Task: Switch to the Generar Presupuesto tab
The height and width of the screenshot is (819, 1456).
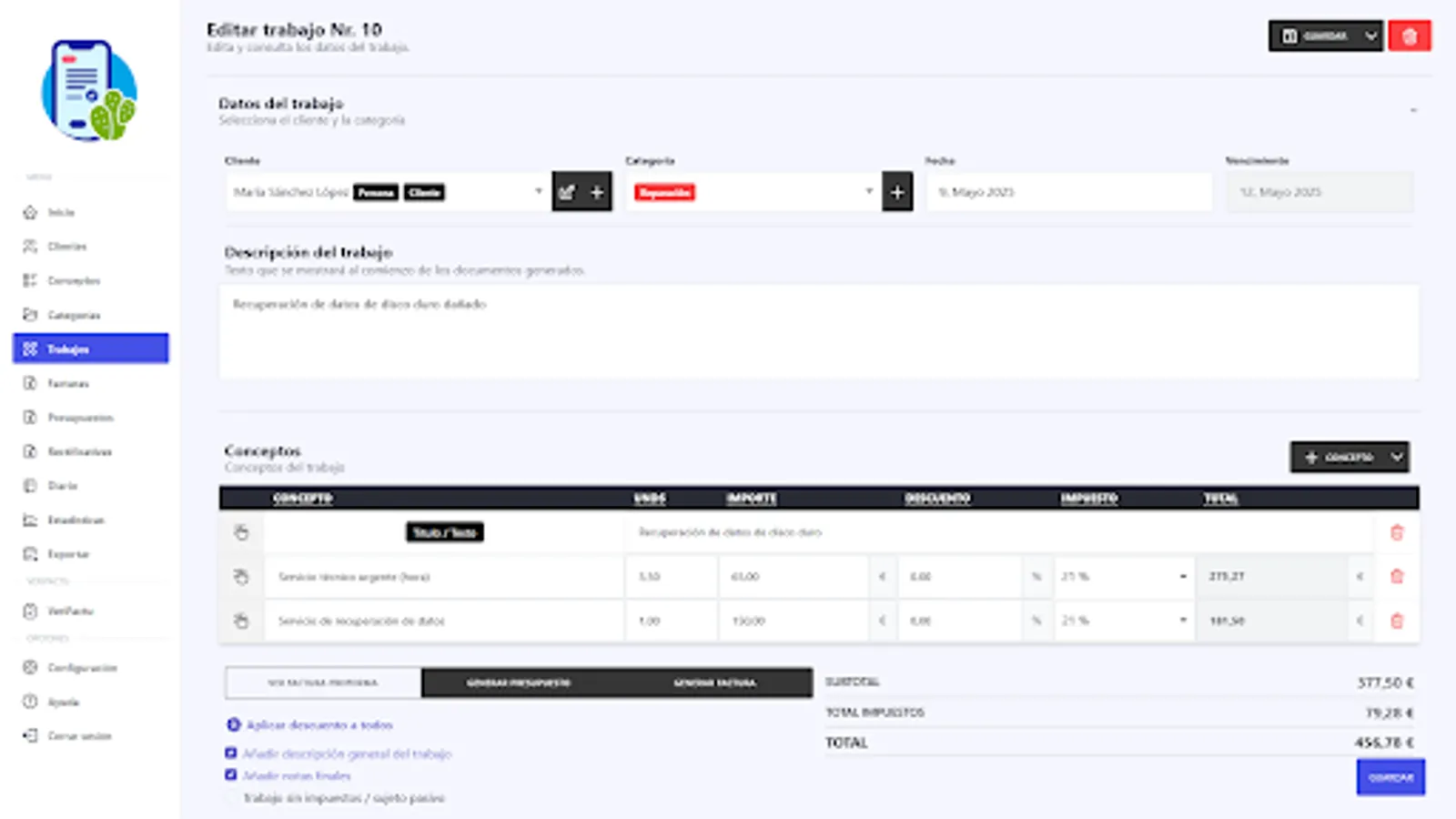Action: tap(519, 682)
